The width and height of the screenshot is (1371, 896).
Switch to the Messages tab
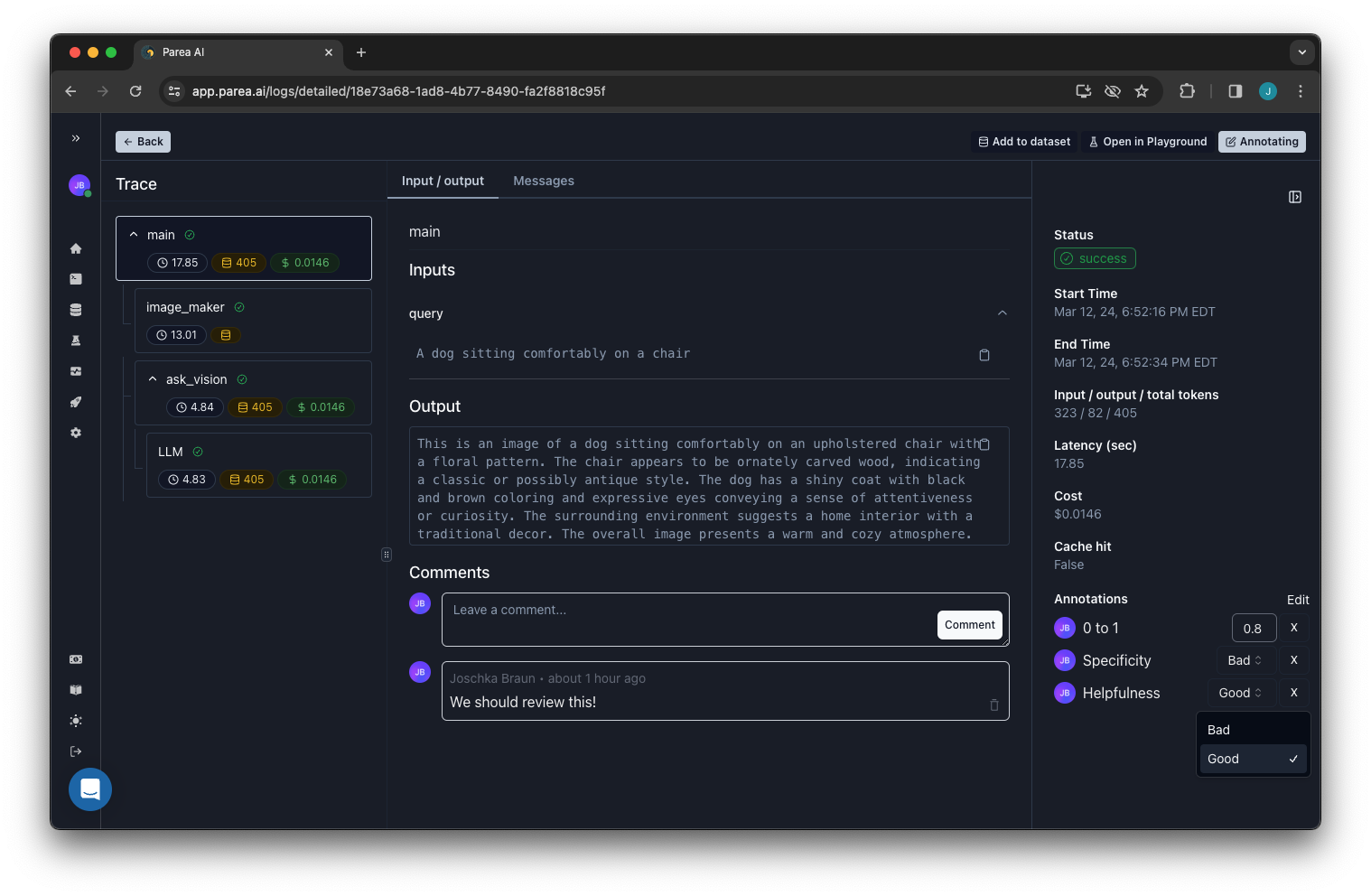[x=544, y=181]
